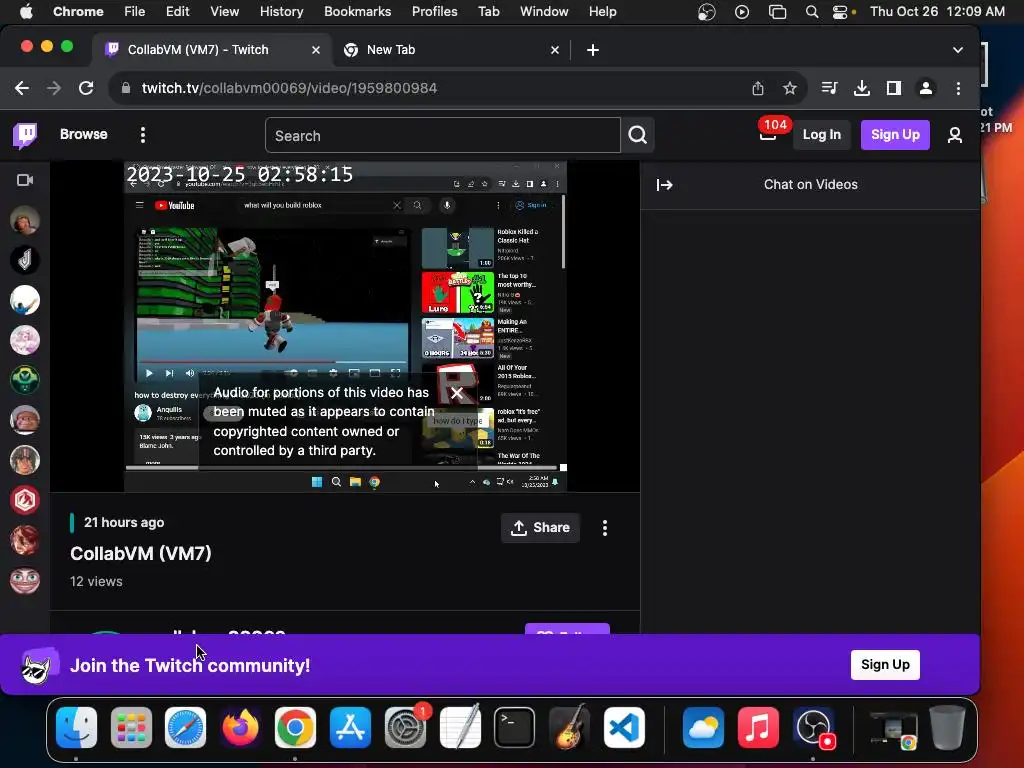
Task: Open System Settings from the Dock
Action: click(x=405, y=727)
